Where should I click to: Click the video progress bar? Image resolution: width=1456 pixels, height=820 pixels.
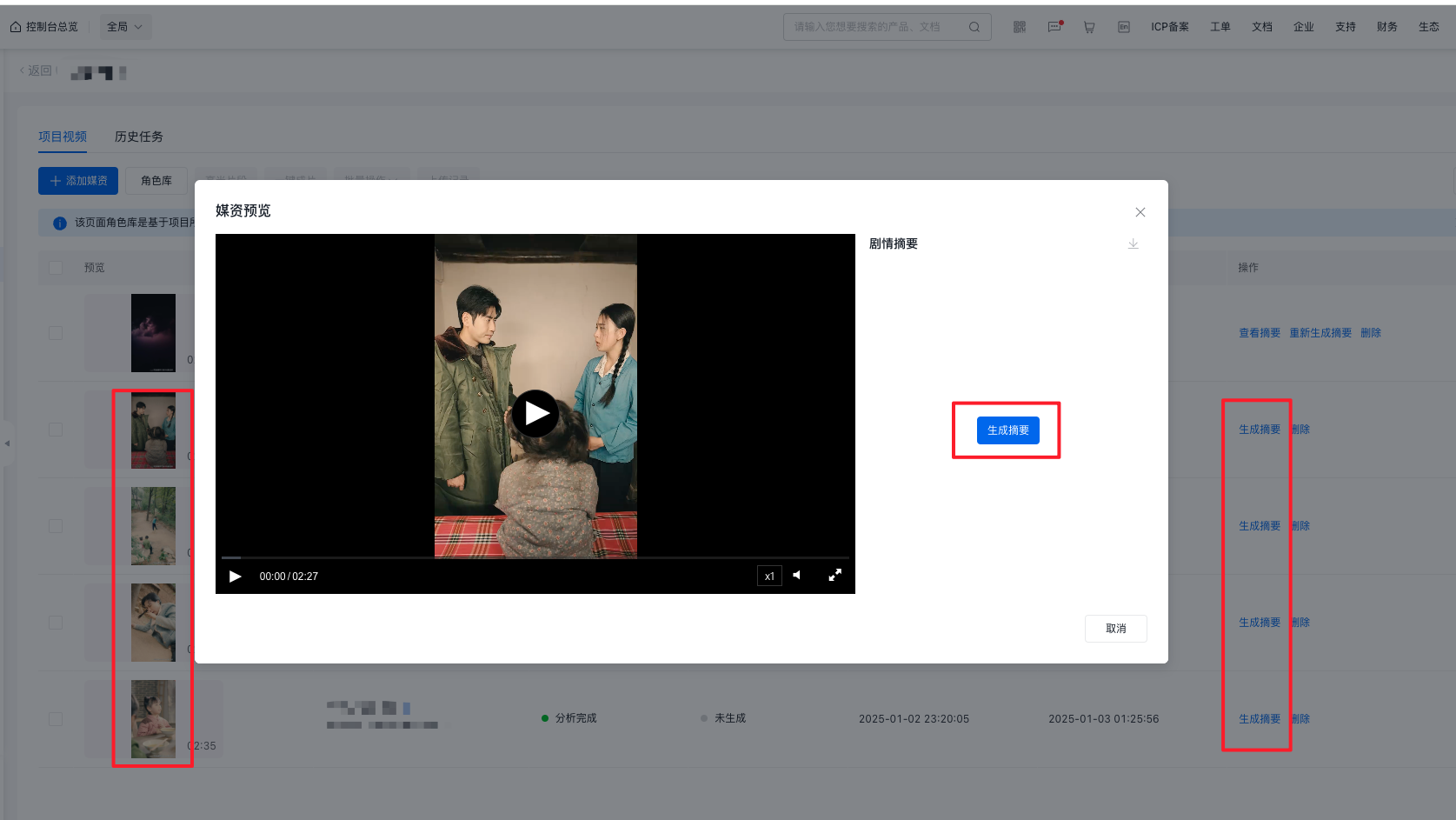535,557
